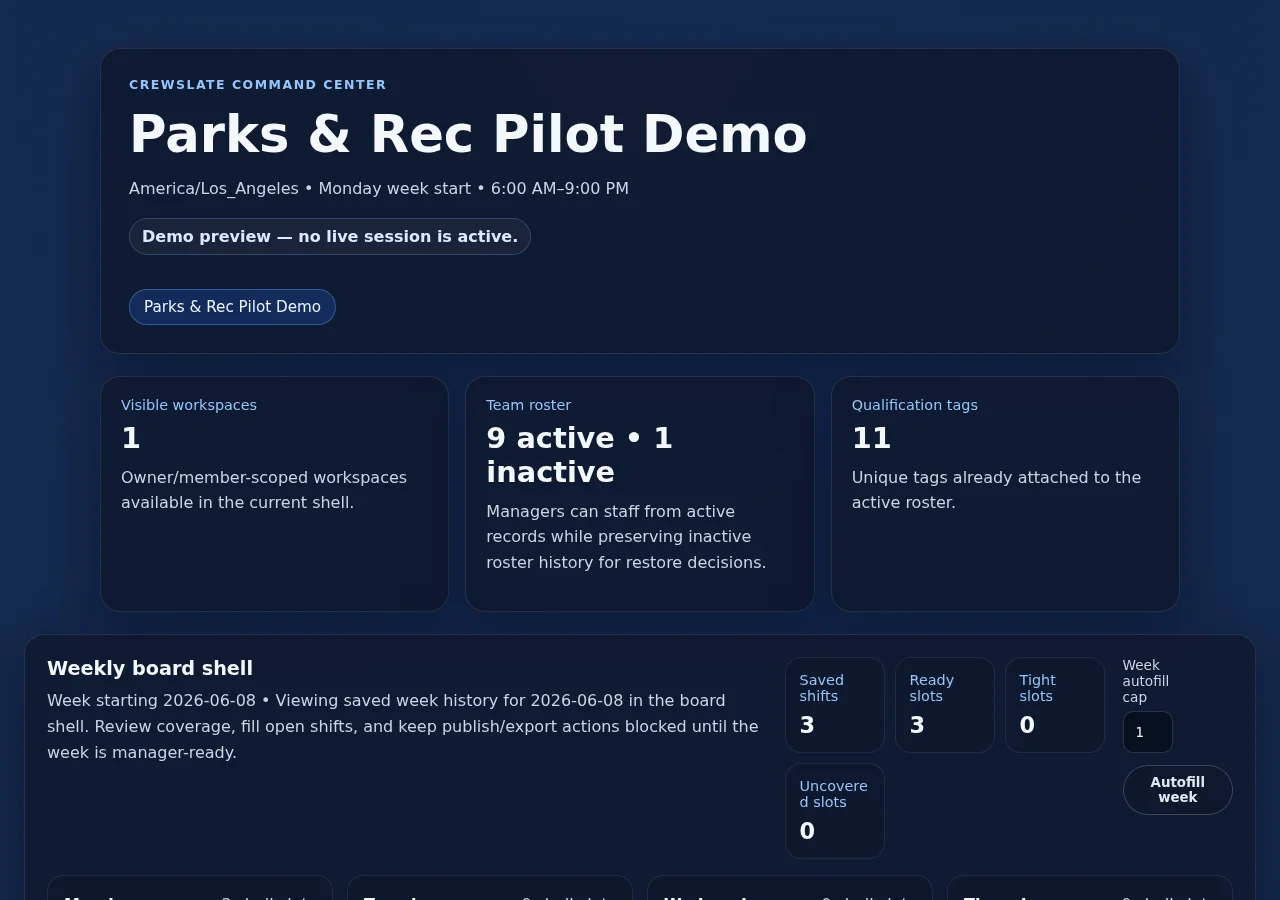This screenshot has height=900, width=1280.
Task: Click the Team roster card
Action: [640, 494]
